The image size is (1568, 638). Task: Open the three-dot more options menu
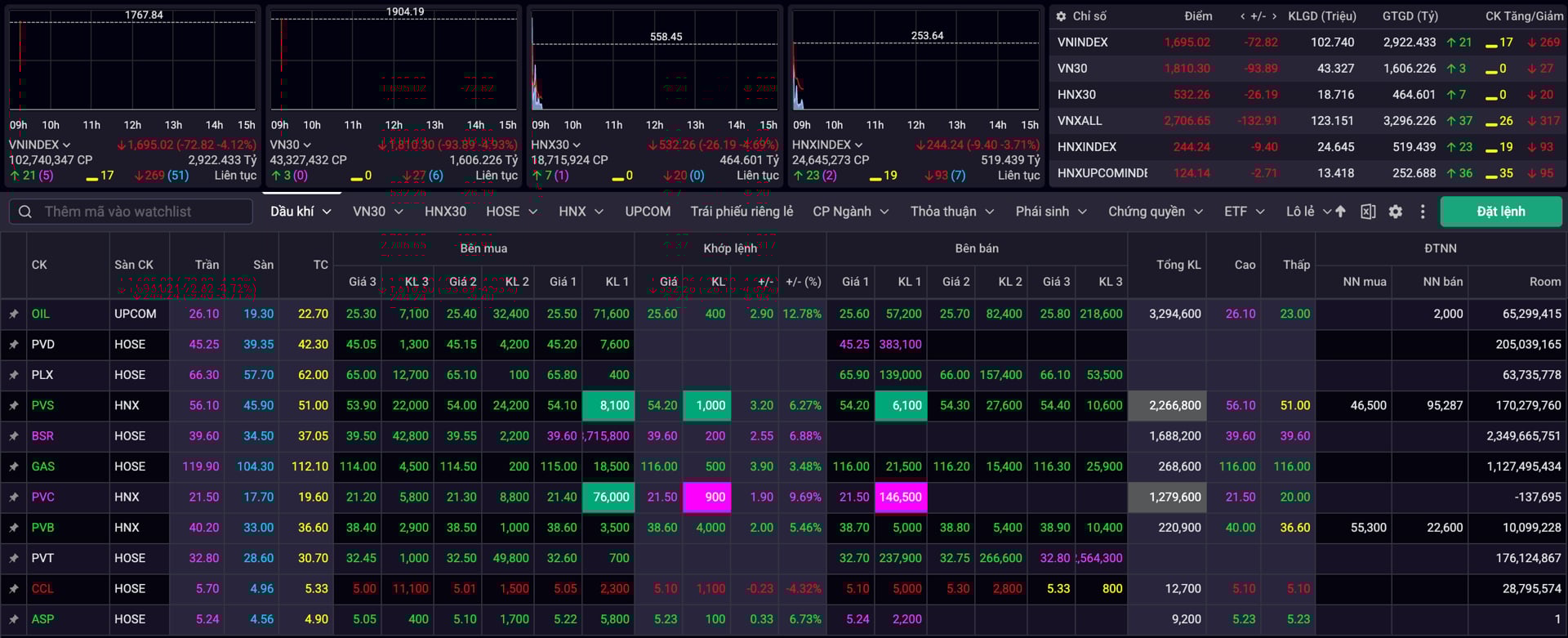[1423, 212]
